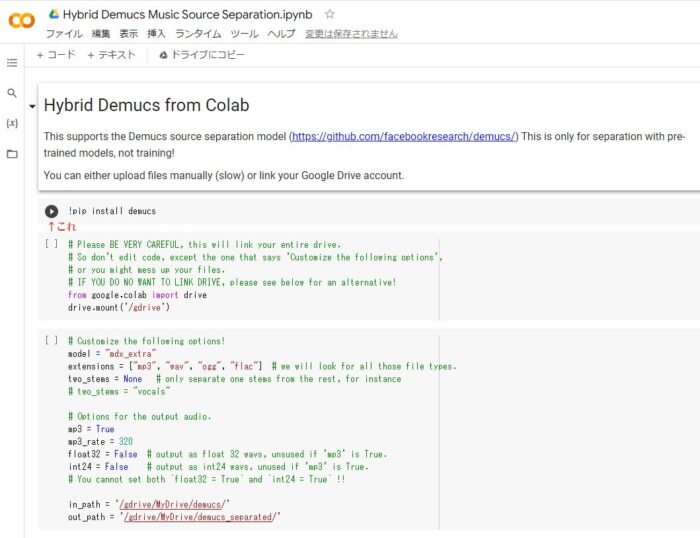The height and width of the screenshot is (538, 700).
Task: Open the 挿入 menu
Action: [x=156, y=34]
